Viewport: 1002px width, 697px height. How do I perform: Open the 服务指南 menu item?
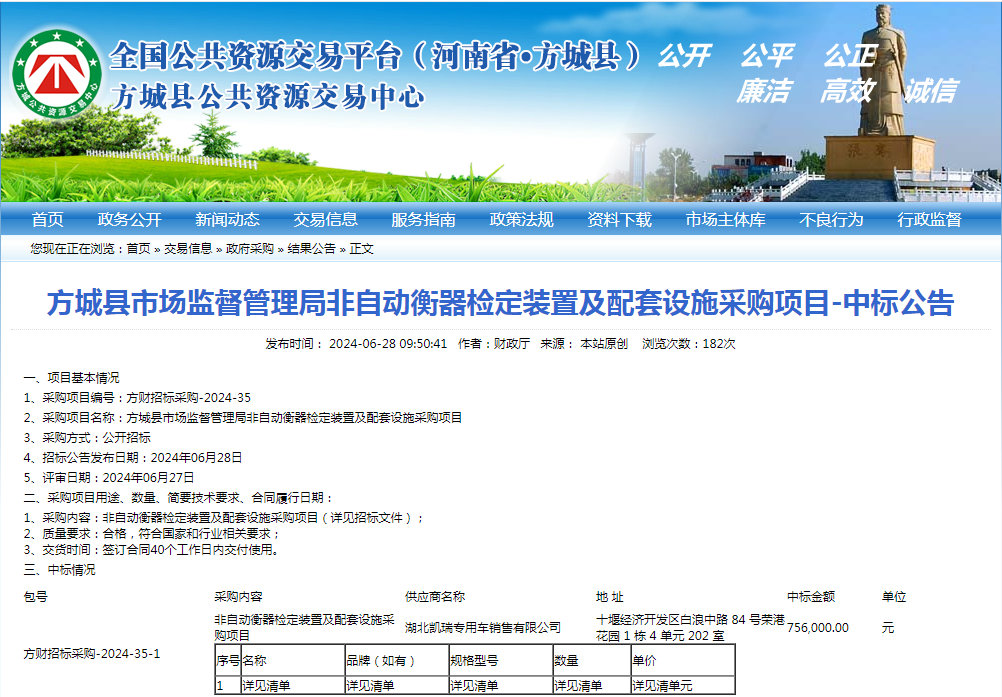click(x=423, y=220)
